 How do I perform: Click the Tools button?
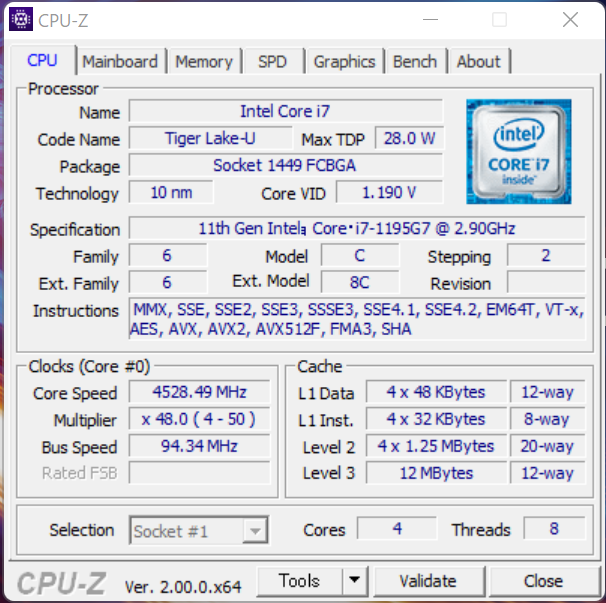[300, 581]
